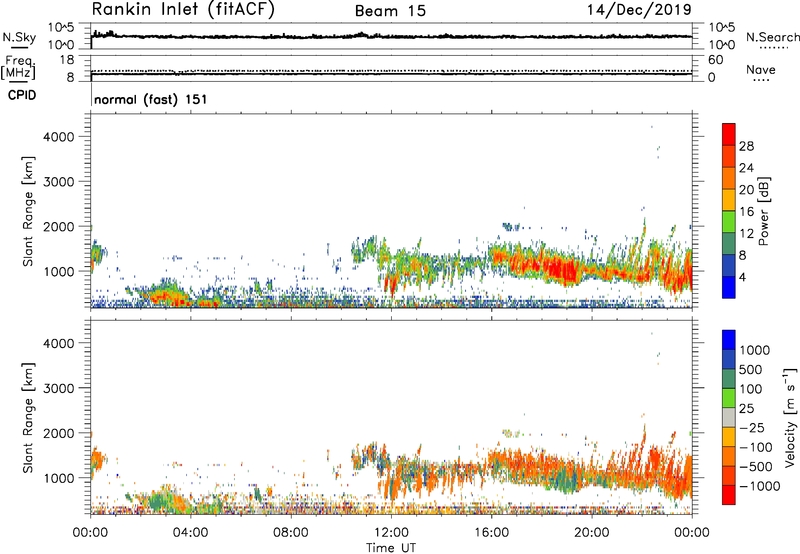Click the grey -25 to 25 velocity swatch

pos(729,417)
